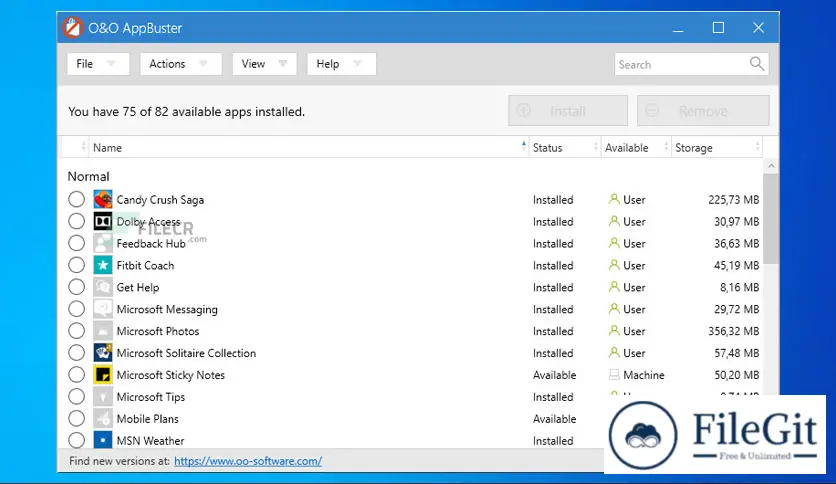Click the Microsoft Solitaire Collection icon
This screenshot has width=836, height=484.
tap(103, 352)
